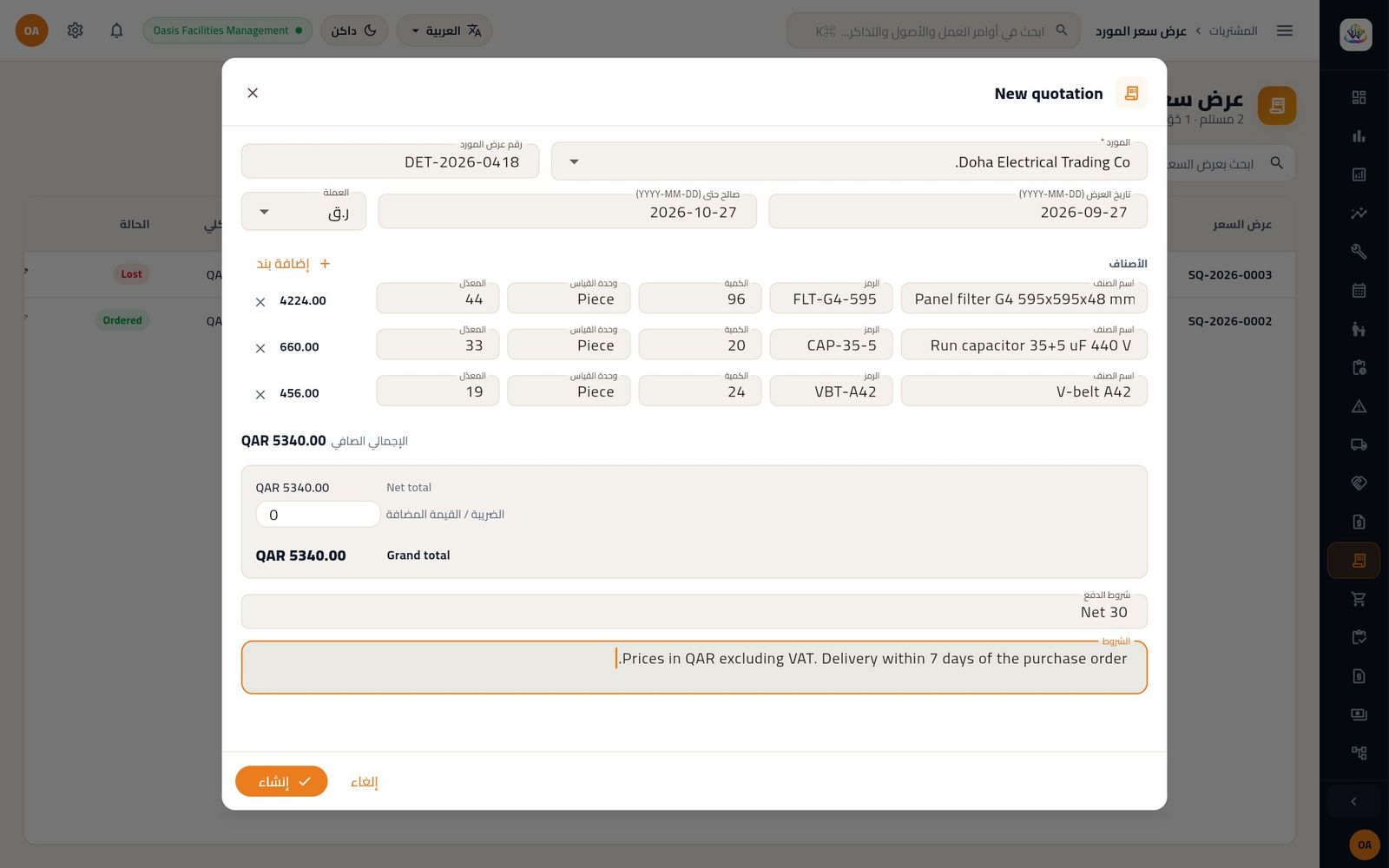Image resolution: width=1389 pixels, height=868 pixels.
Task: Open the trend line analytics sidebar icon
Action: click(x=1359, y=213)
